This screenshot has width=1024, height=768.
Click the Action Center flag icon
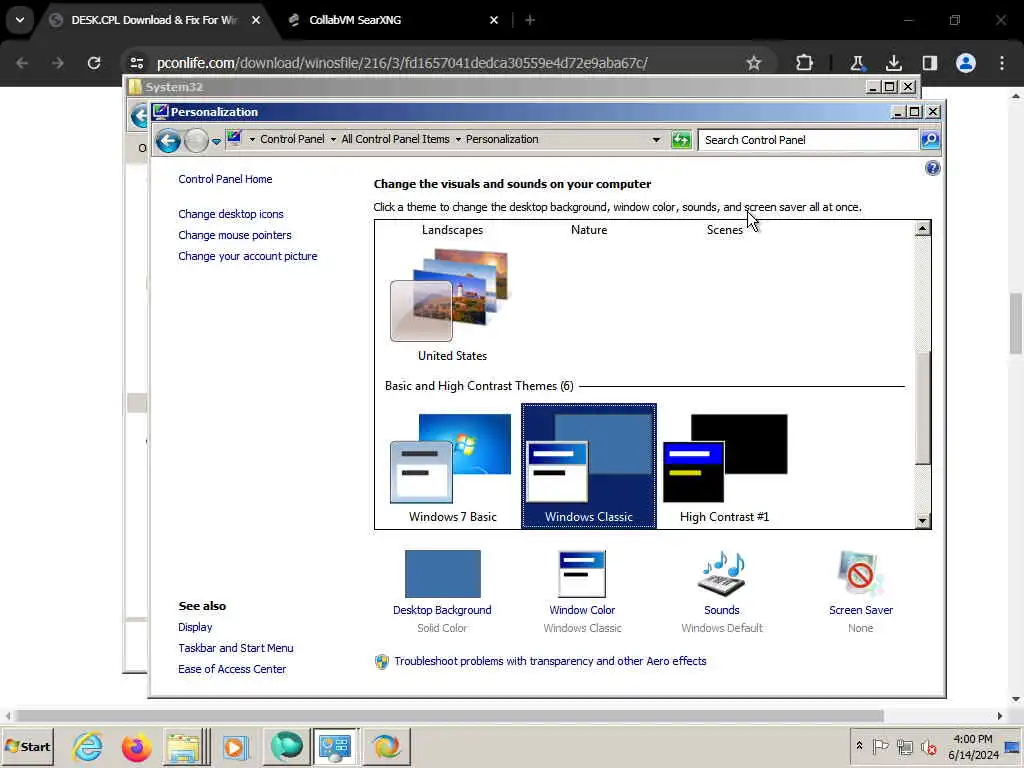[x=880, y=746]
